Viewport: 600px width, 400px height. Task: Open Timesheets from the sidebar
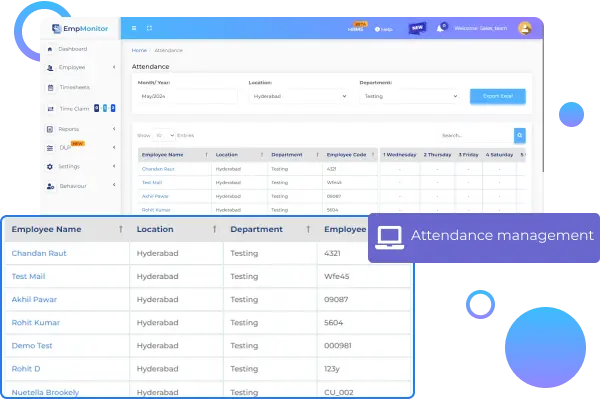coord(74,87)
